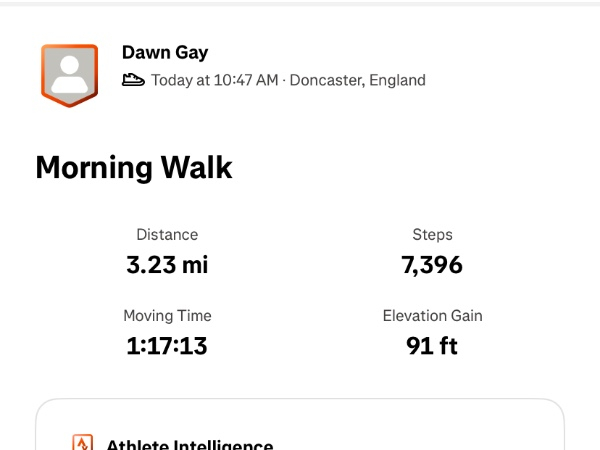600x450 pixels.
Task: Select the 7,396 steps value
Action: (432, 265)
